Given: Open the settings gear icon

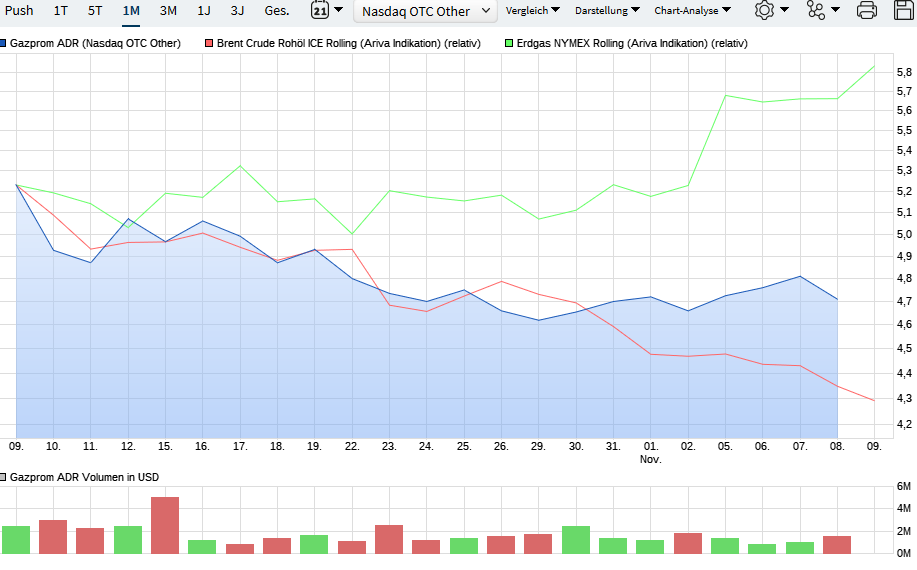Looking at the screenshot, I should pos(764,10).
